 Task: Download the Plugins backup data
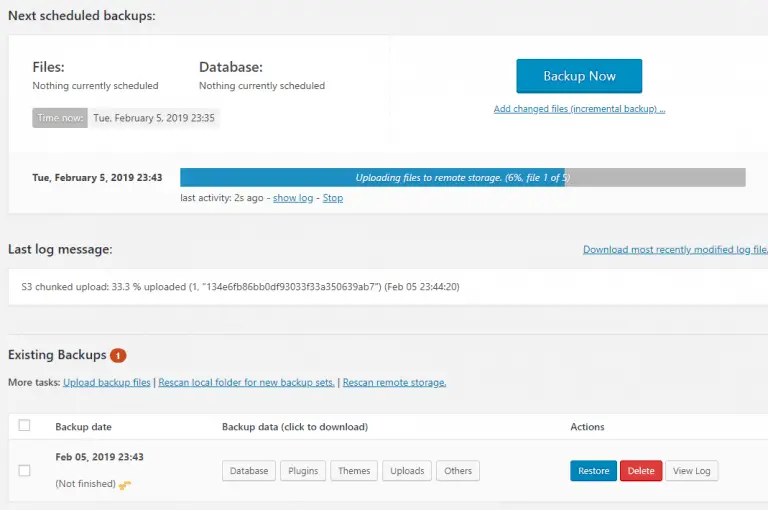point(303,471)
